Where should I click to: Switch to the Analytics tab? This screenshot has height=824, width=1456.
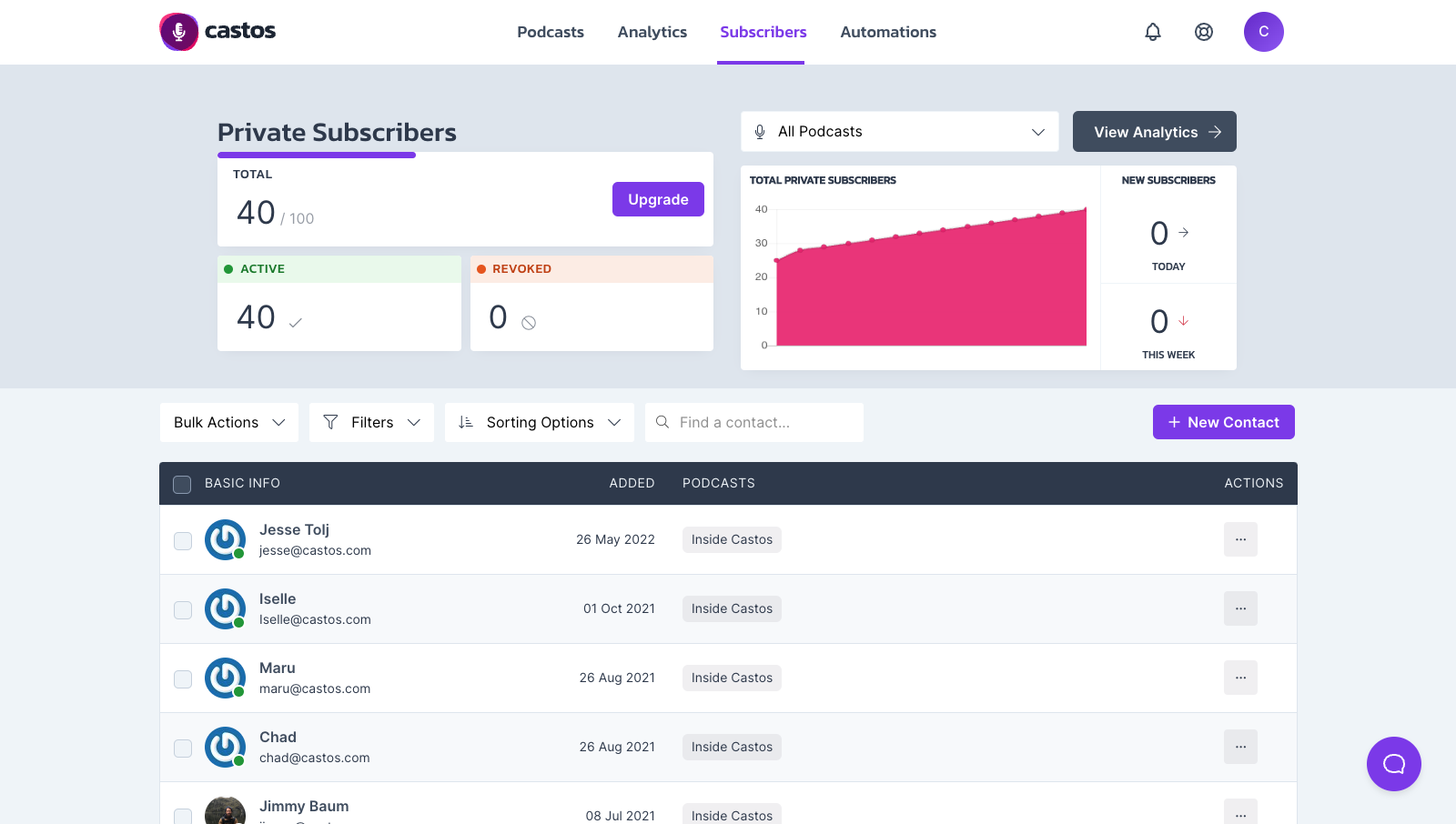tap(652, 32)
